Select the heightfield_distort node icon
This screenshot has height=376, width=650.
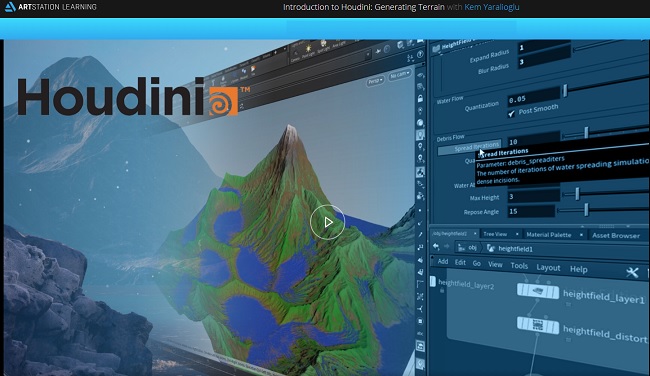pyautogui.click(x=538, y=325)
